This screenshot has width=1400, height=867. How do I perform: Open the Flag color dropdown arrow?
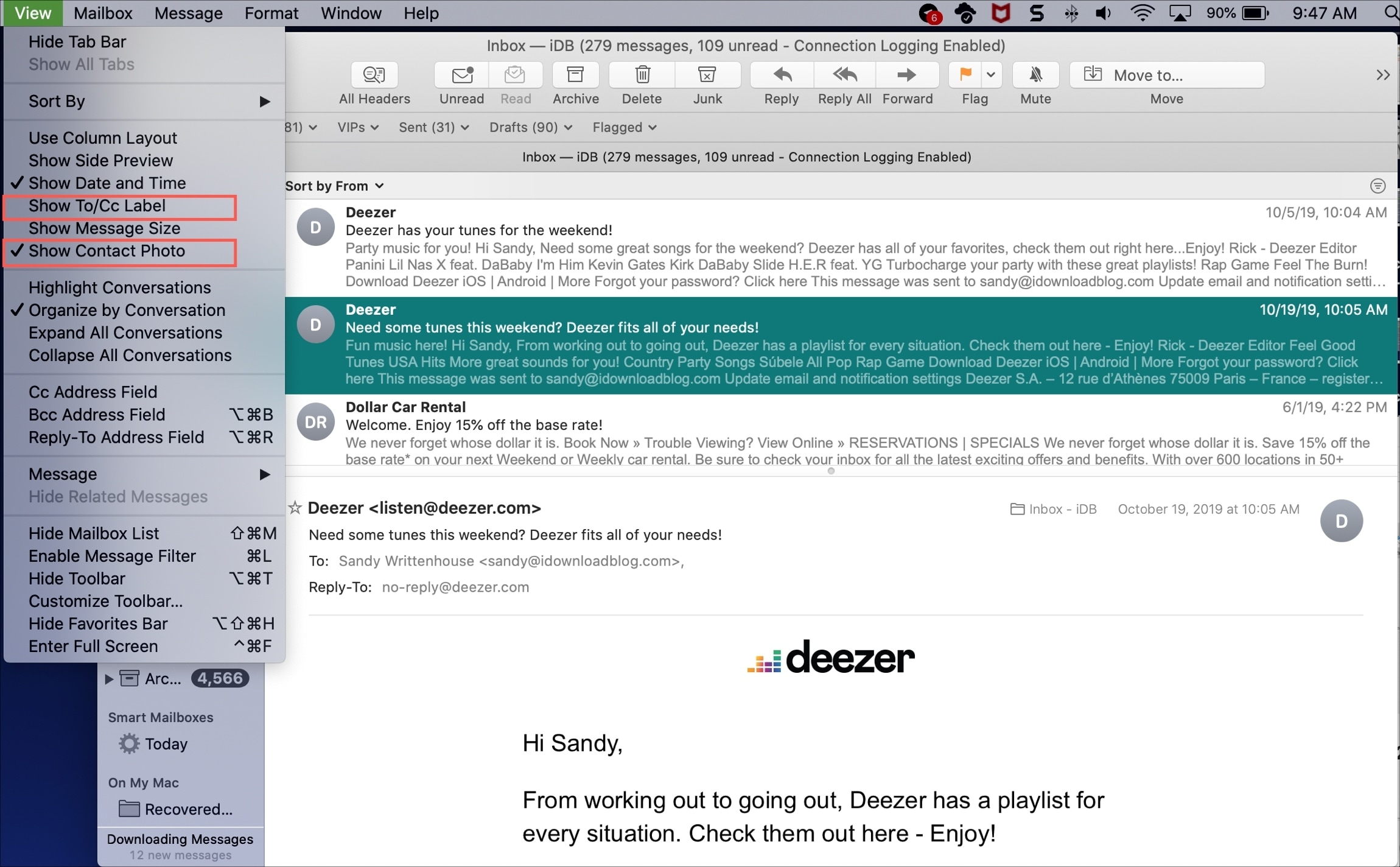(991, 75)
